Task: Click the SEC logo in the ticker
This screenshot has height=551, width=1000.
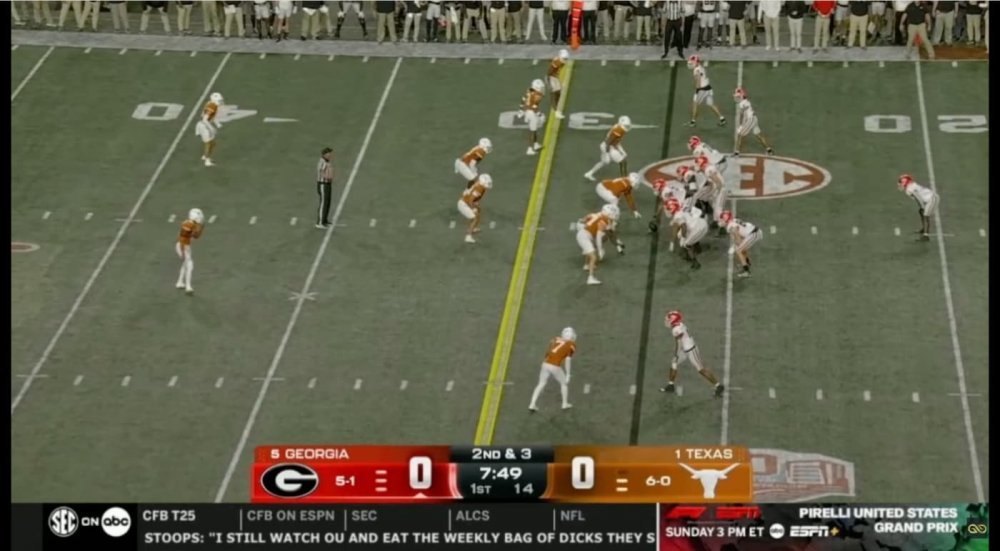Action: (63, 521)
